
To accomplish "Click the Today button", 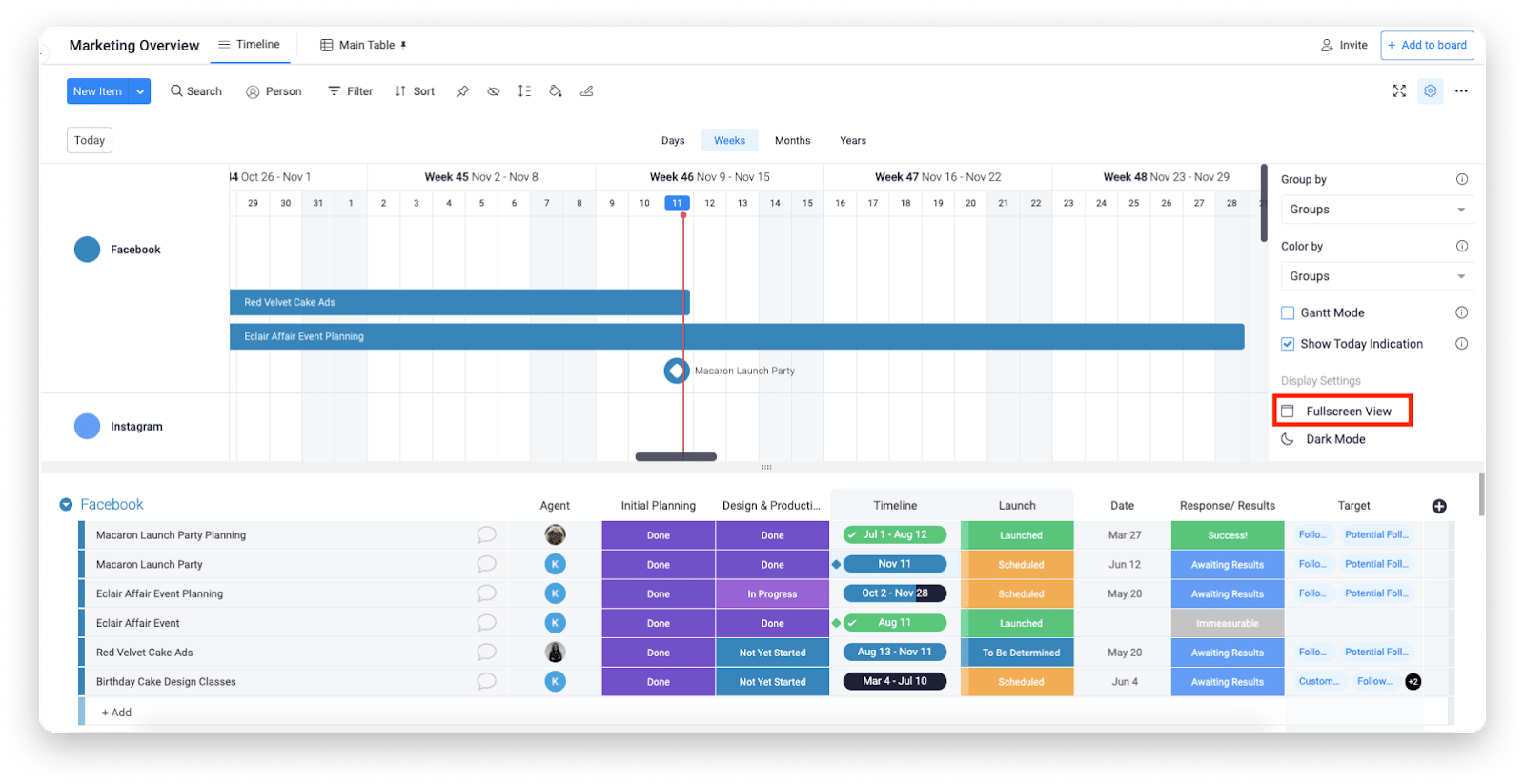I will (x=90, y=140).
